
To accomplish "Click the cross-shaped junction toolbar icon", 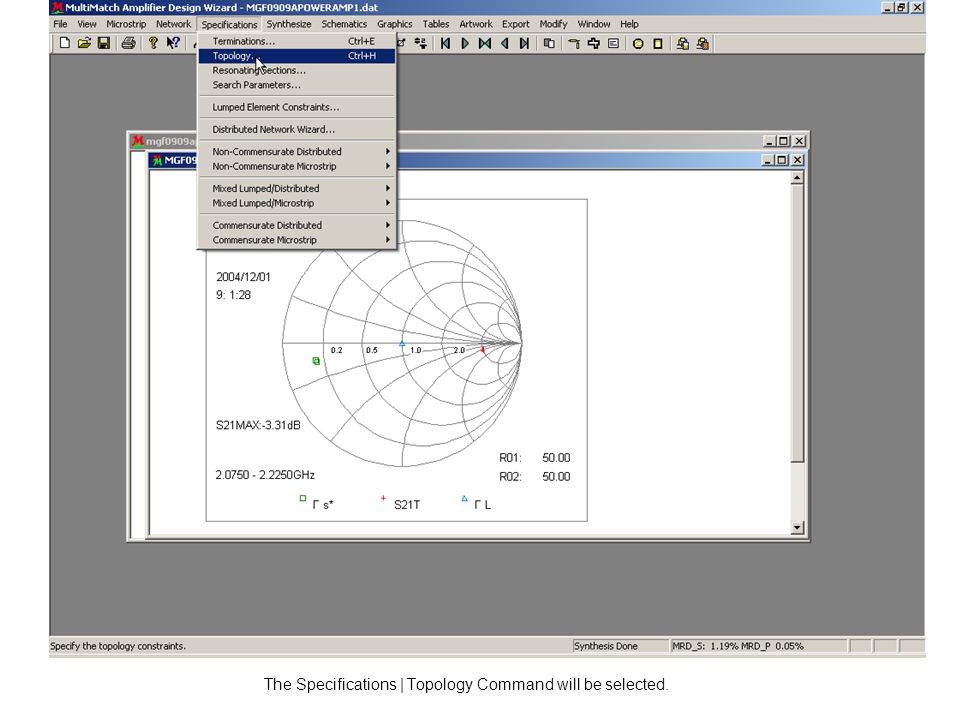I will pyautogui.click(x=593, y=43).
